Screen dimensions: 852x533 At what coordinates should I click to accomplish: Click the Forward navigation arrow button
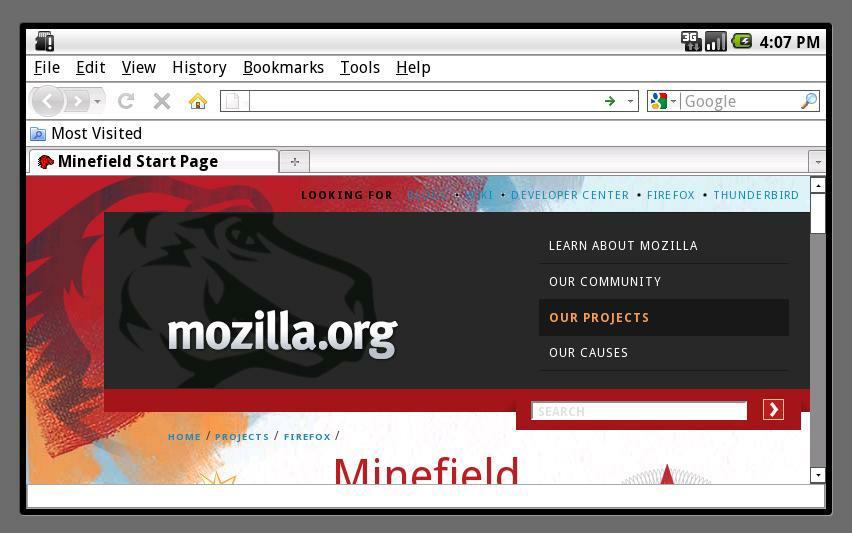78,101
